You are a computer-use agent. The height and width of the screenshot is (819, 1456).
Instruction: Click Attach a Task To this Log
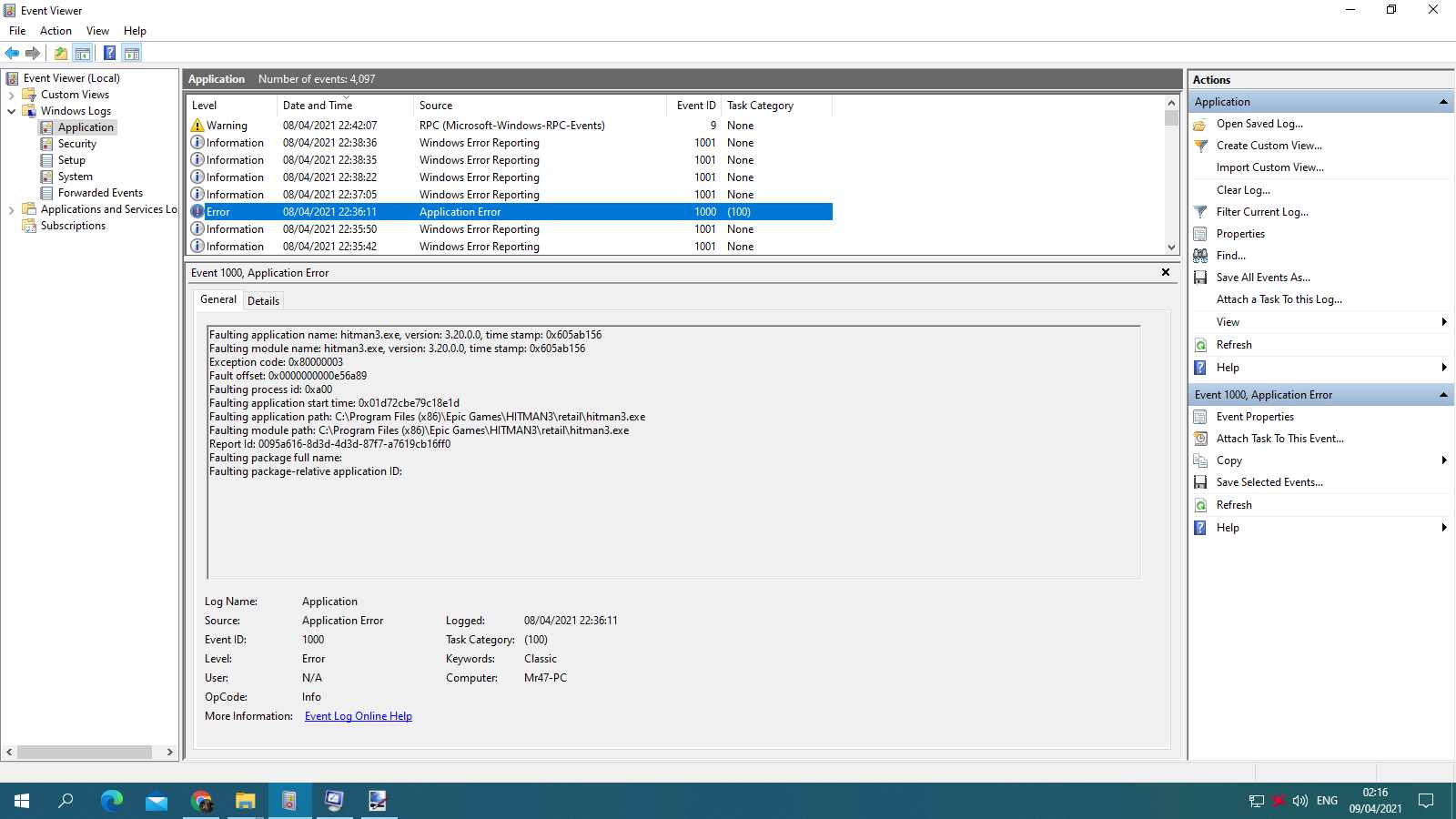coord(1279,299)
